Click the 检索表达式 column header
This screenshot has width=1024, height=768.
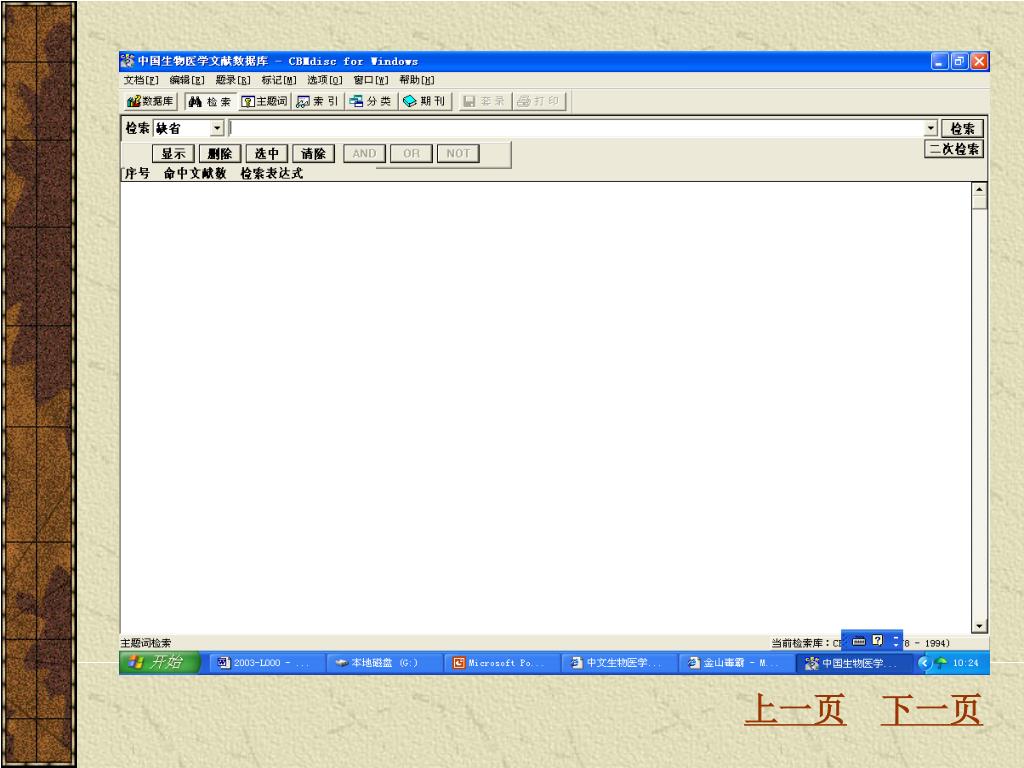click(272, 173)
